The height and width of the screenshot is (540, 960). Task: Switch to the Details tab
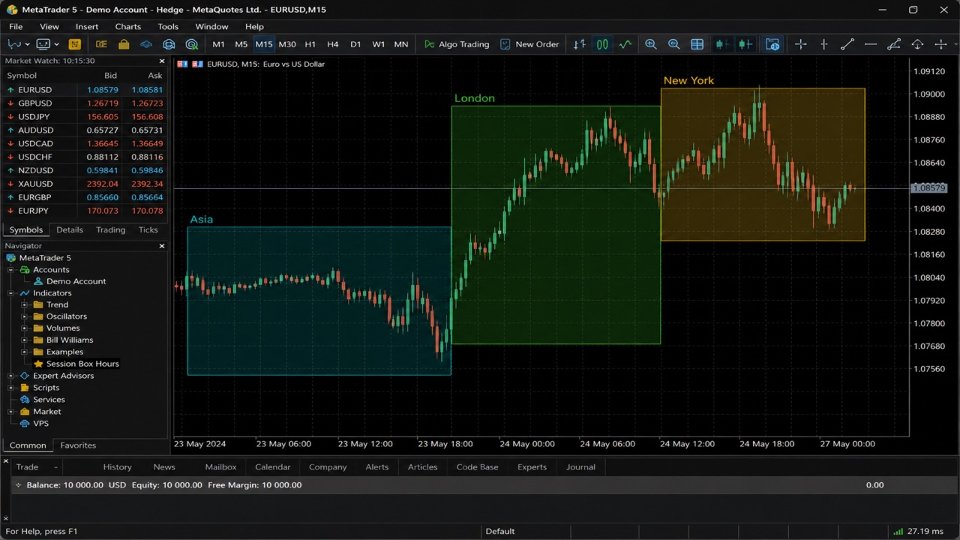[x=70, y=230]
